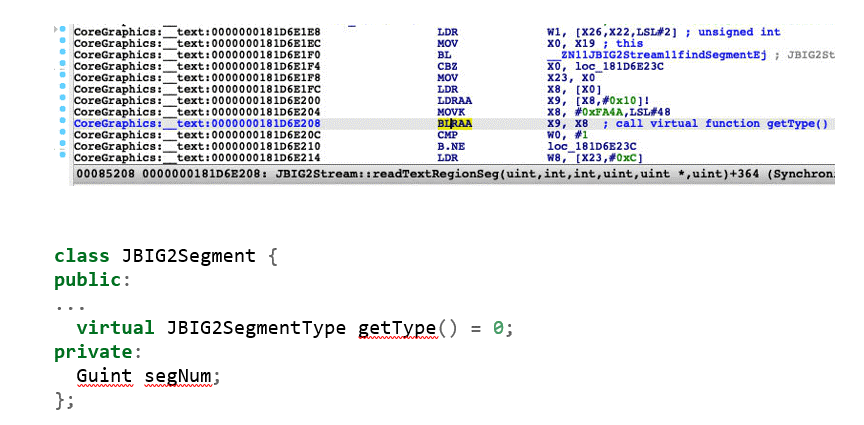Click operand W0, #1
864x425 pixels.
point(567,135)
